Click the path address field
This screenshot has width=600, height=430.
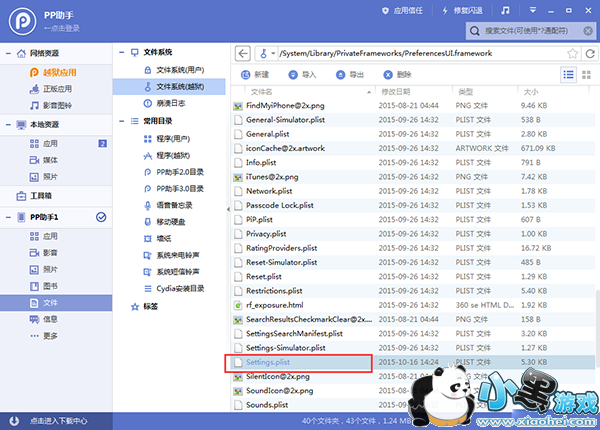point(421,53)
